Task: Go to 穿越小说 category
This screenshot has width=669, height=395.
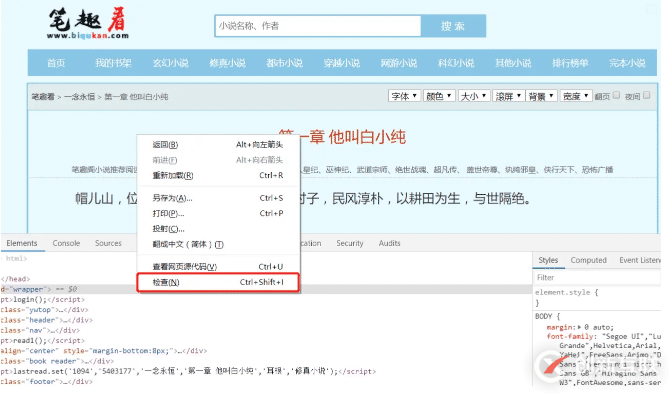Action: point(342,63)
